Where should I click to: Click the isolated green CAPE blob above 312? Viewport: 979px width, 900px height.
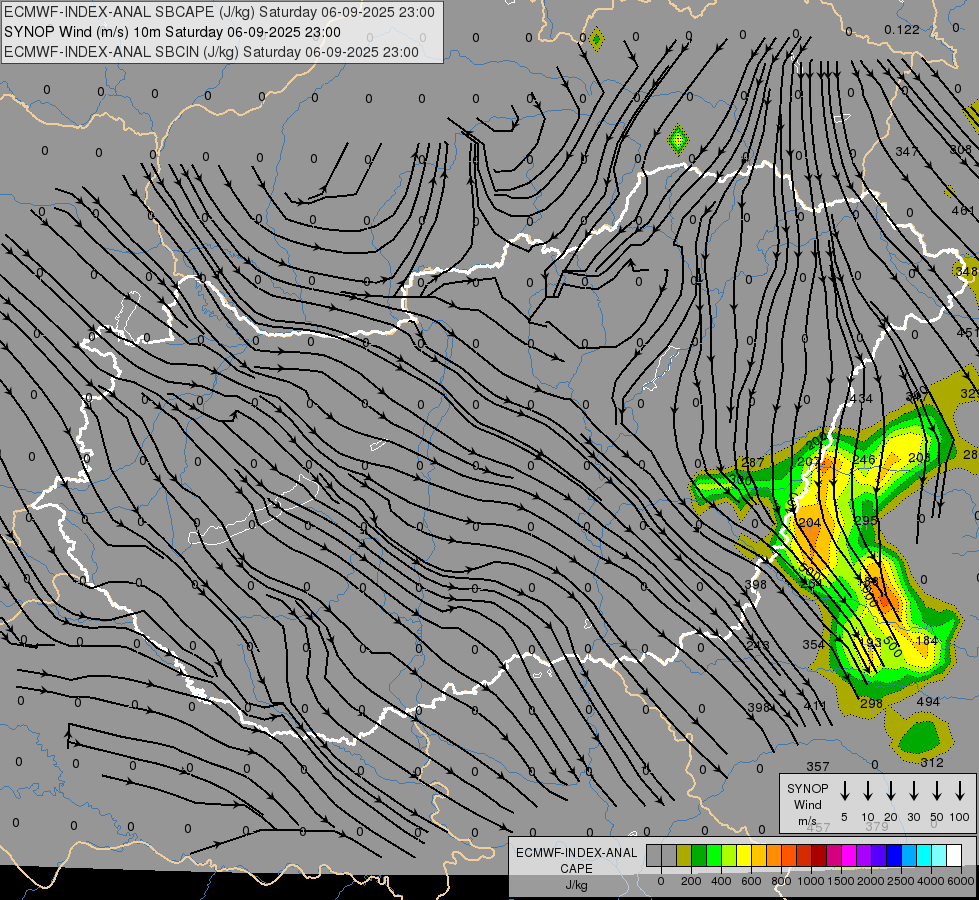pos(919,736)
